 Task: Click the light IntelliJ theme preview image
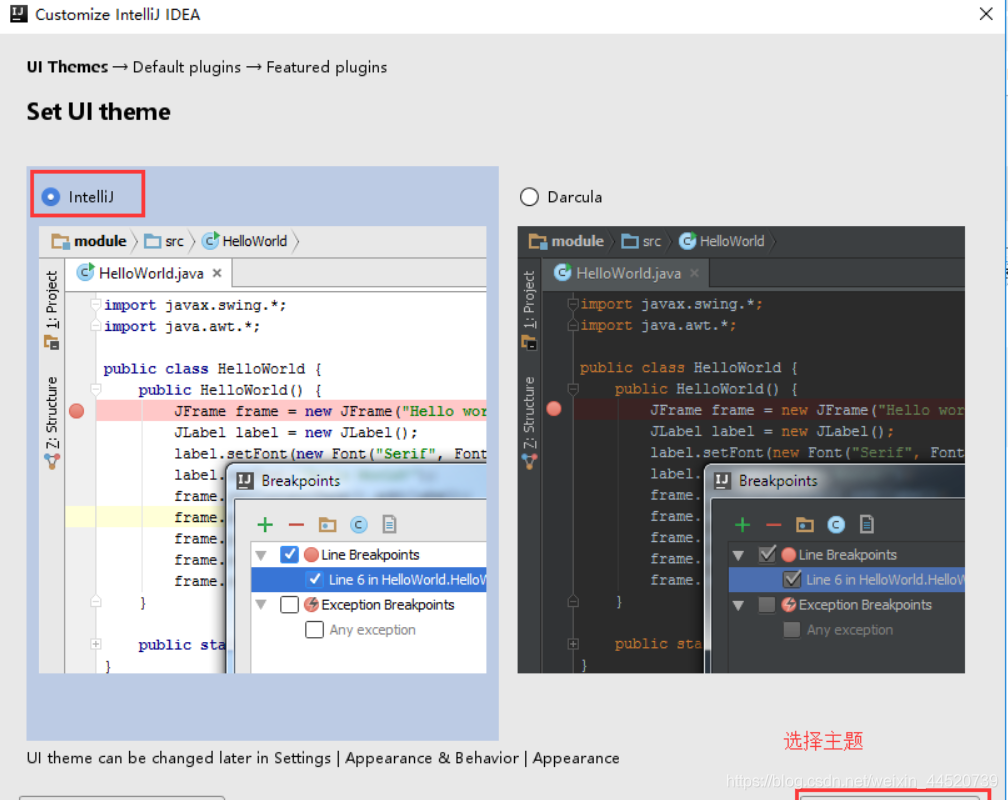coord(262,450)
